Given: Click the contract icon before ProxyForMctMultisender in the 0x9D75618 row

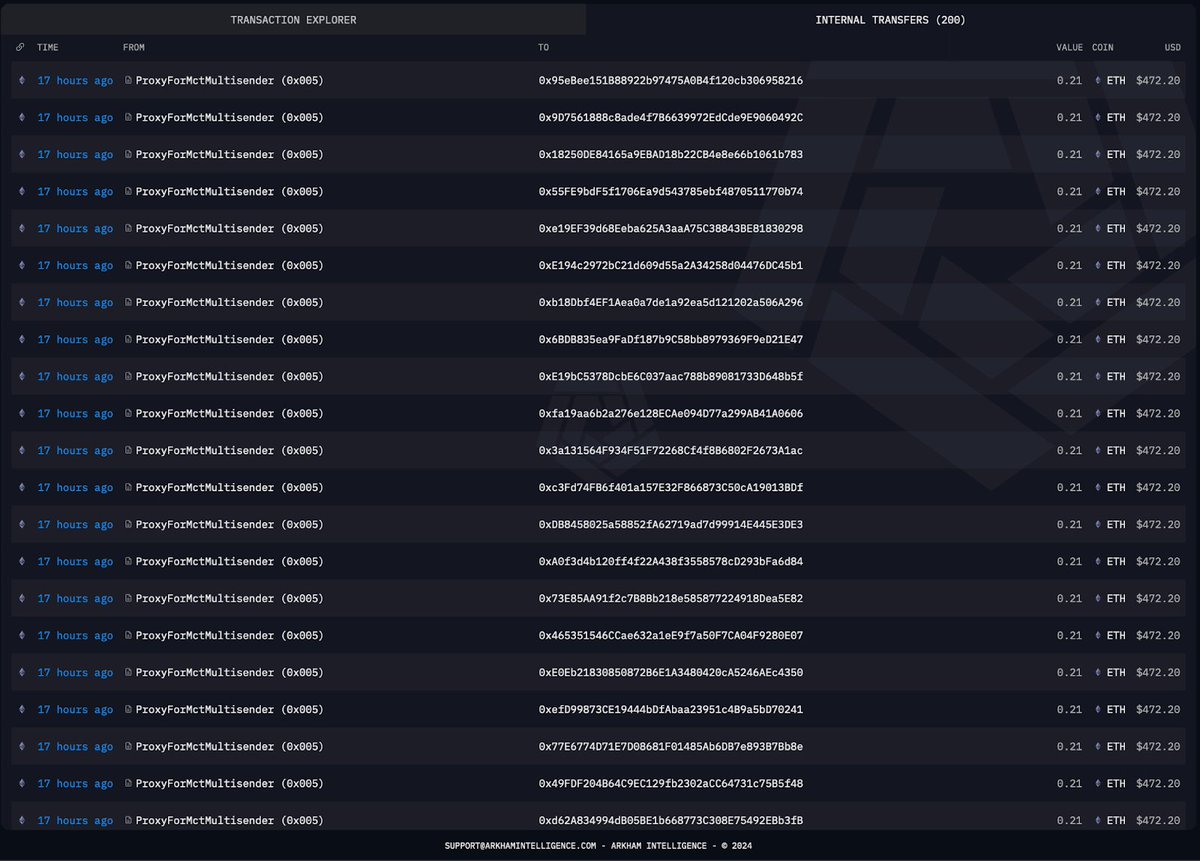Looking at the screenshot, I should click(x=128, y=118).
